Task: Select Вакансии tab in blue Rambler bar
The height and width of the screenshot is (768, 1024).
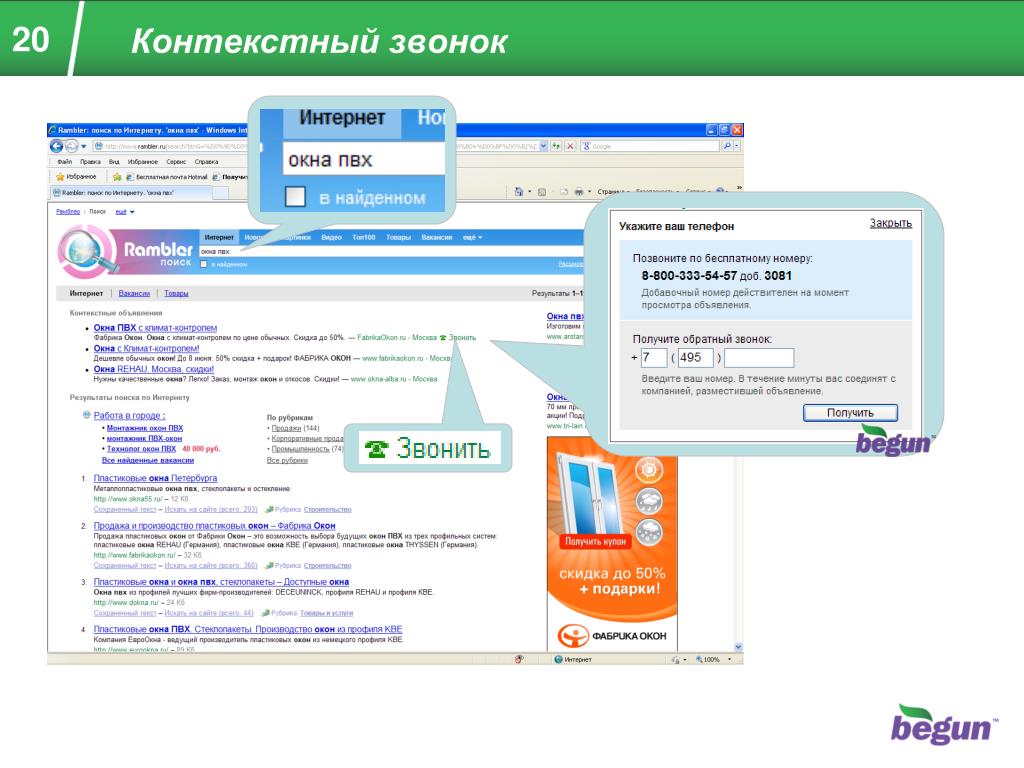Action: click(x=437, y=238)
